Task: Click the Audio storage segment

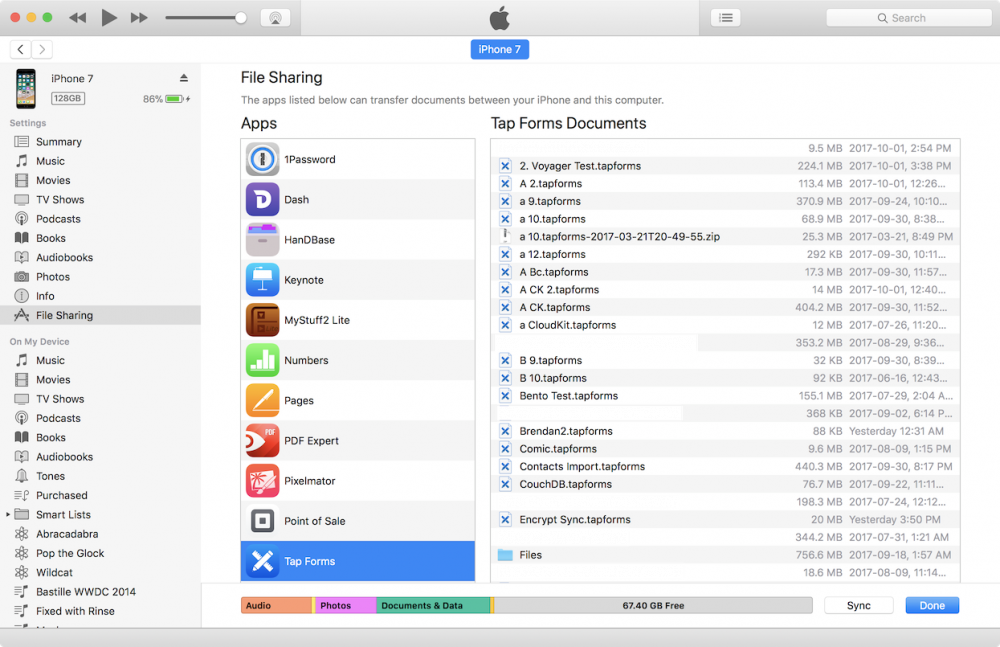Action: [276, 606]
